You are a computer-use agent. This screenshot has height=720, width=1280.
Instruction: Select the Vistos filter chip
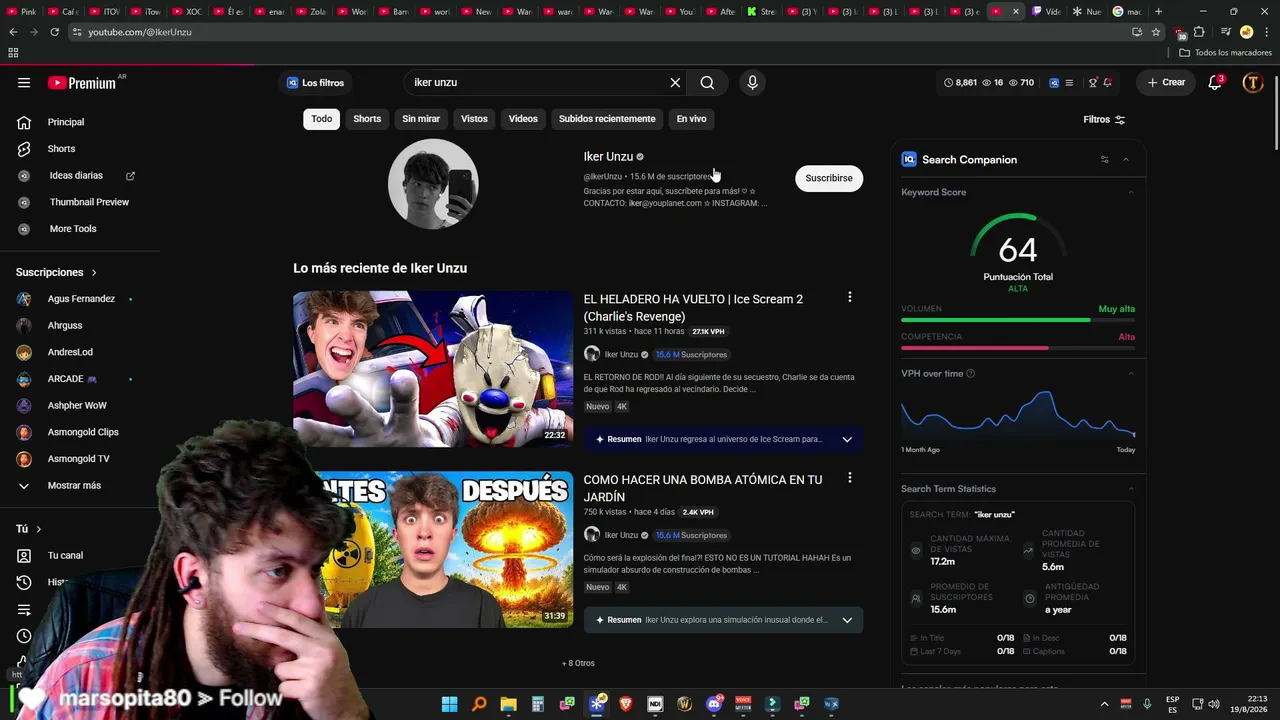pyautogui.click(x=474, y=119)
